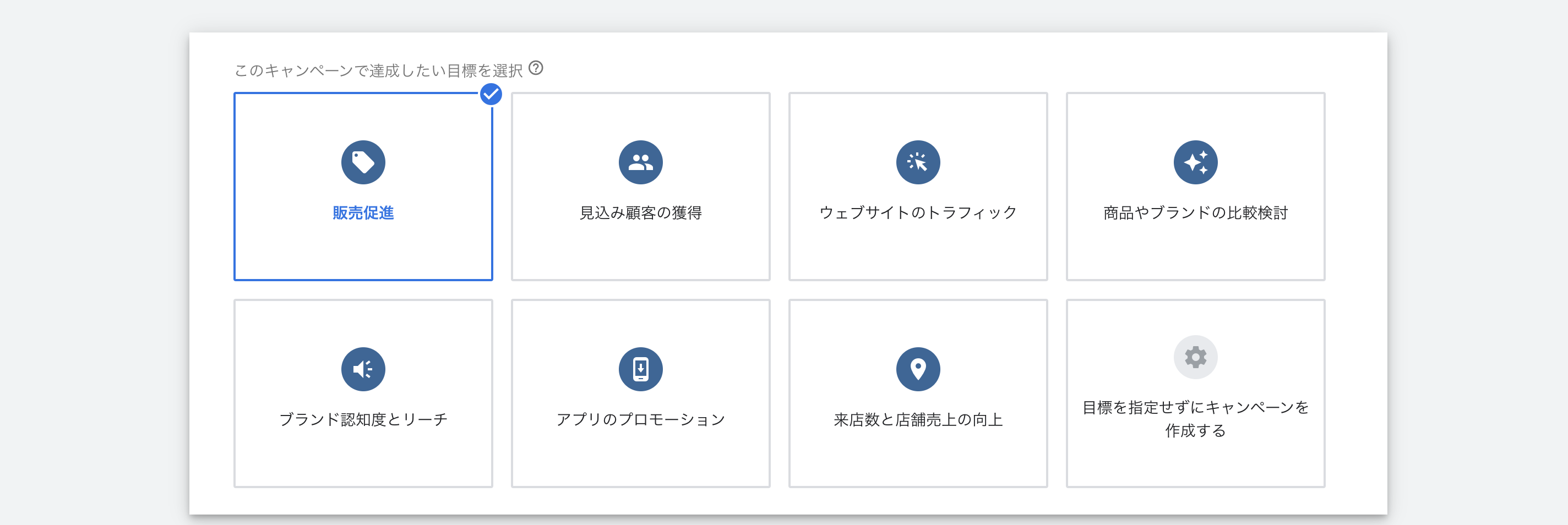Click the gear icon for goal-less campaign option
Image resolution: width=1568 pixels, height=525 pixels.
coord(1195,358)
